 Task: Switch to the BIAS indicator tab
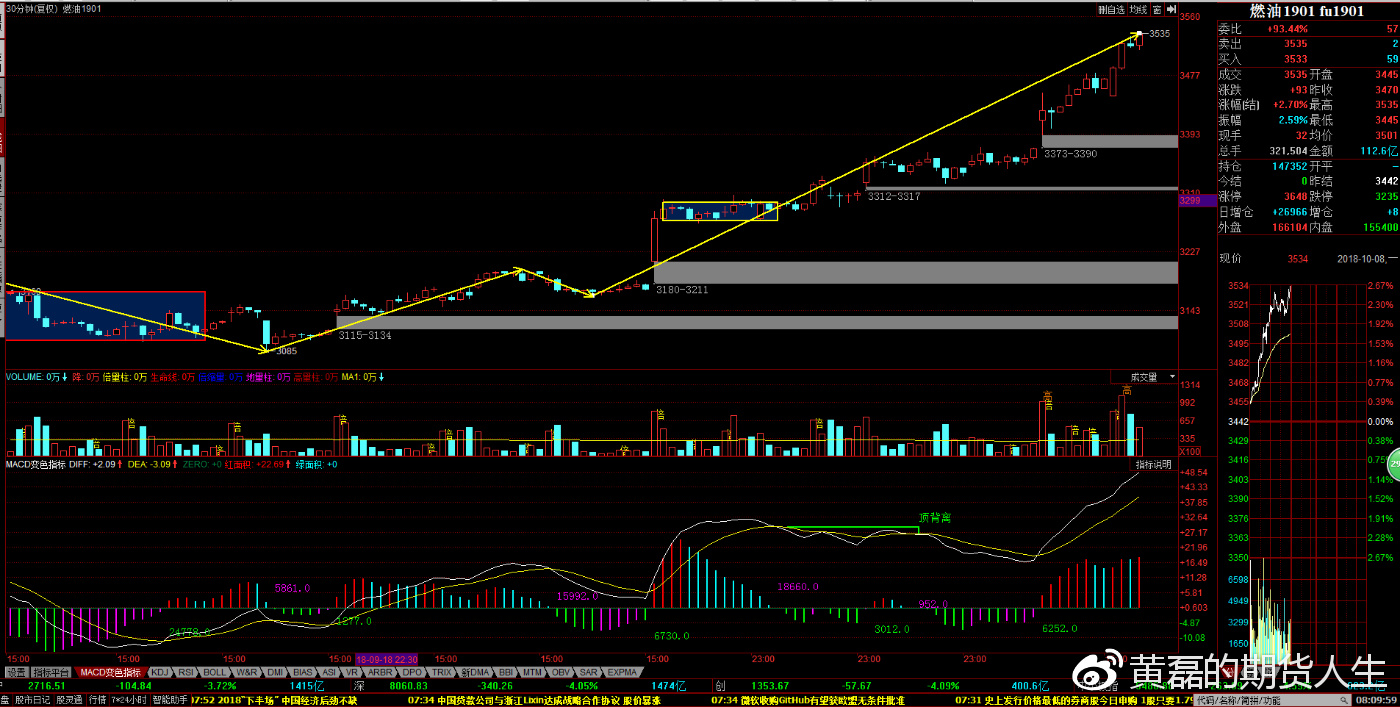tap(303, 672)
